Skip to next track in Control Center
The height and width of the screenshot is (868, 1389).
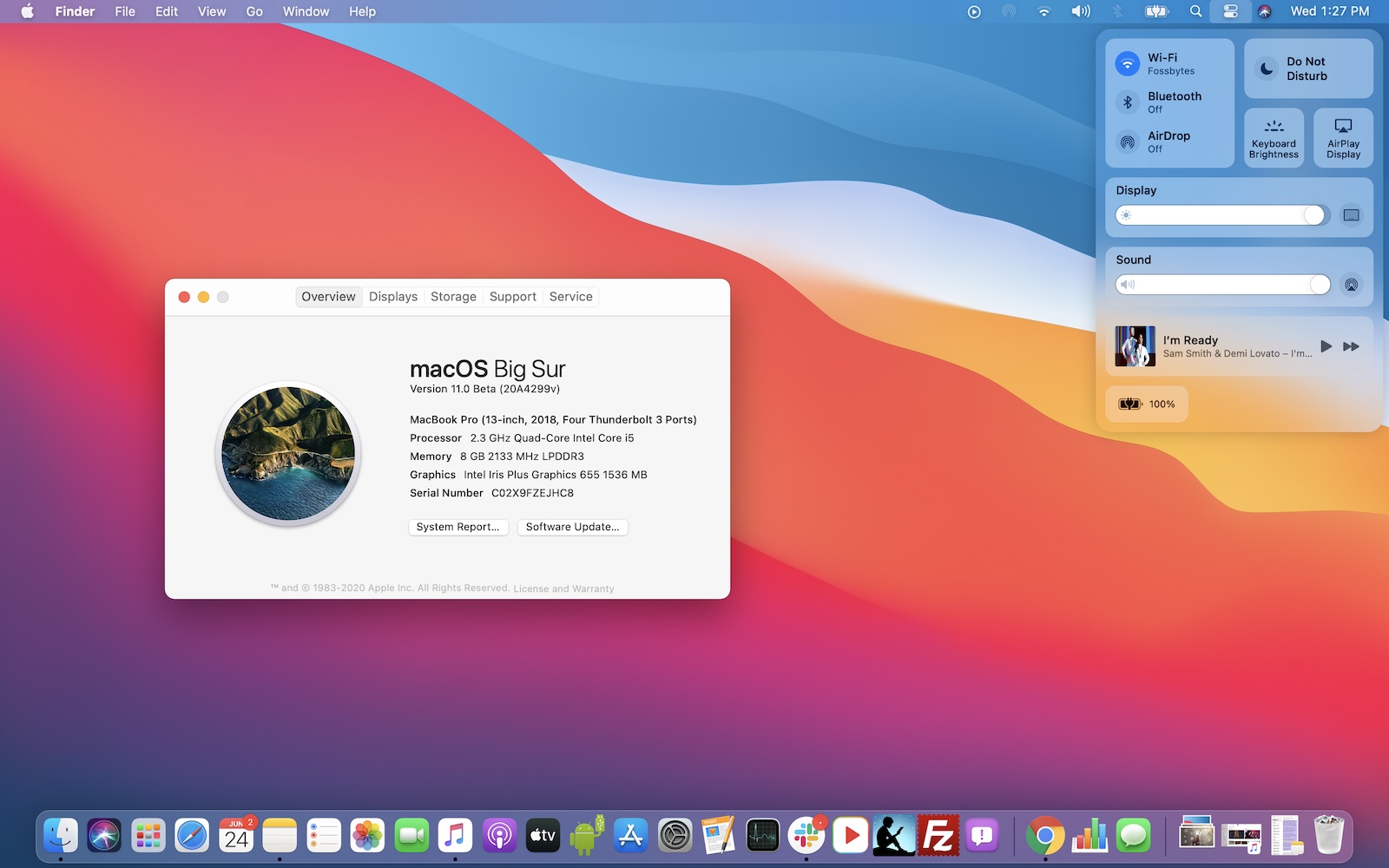tap(1351, 346)
